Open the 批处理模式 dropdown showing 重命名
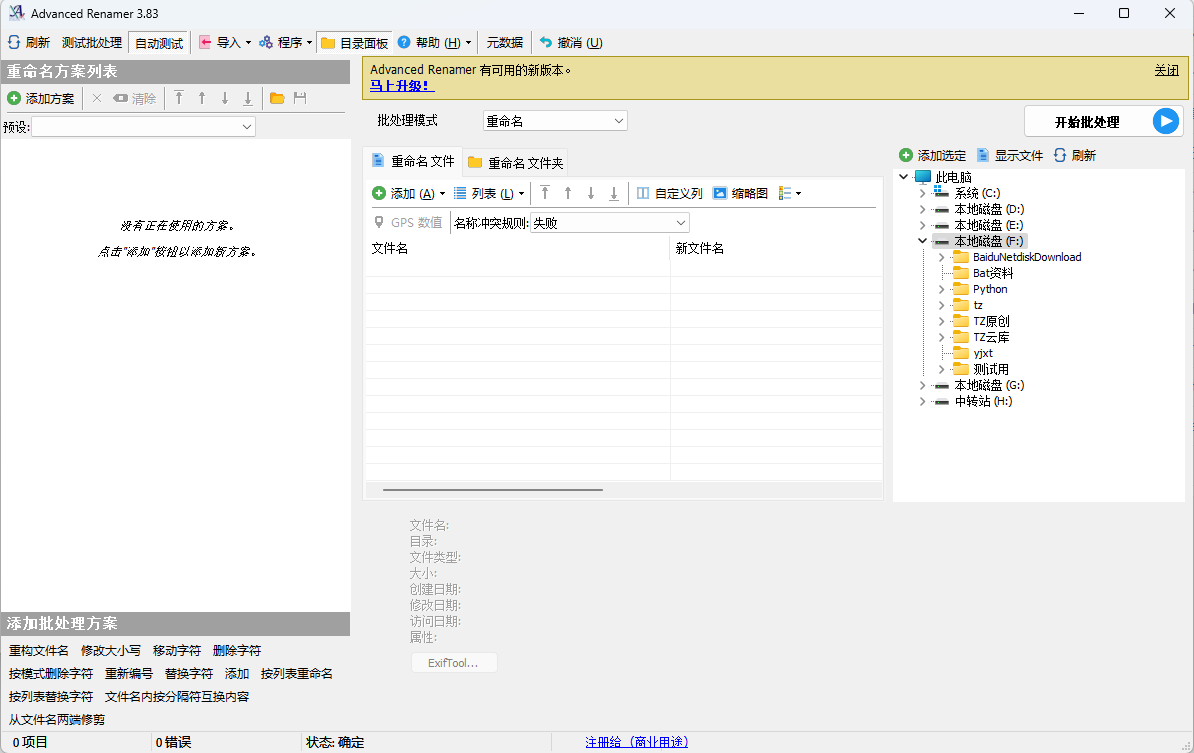Screen dimensions: 1194x753 [x=555, y=121]
